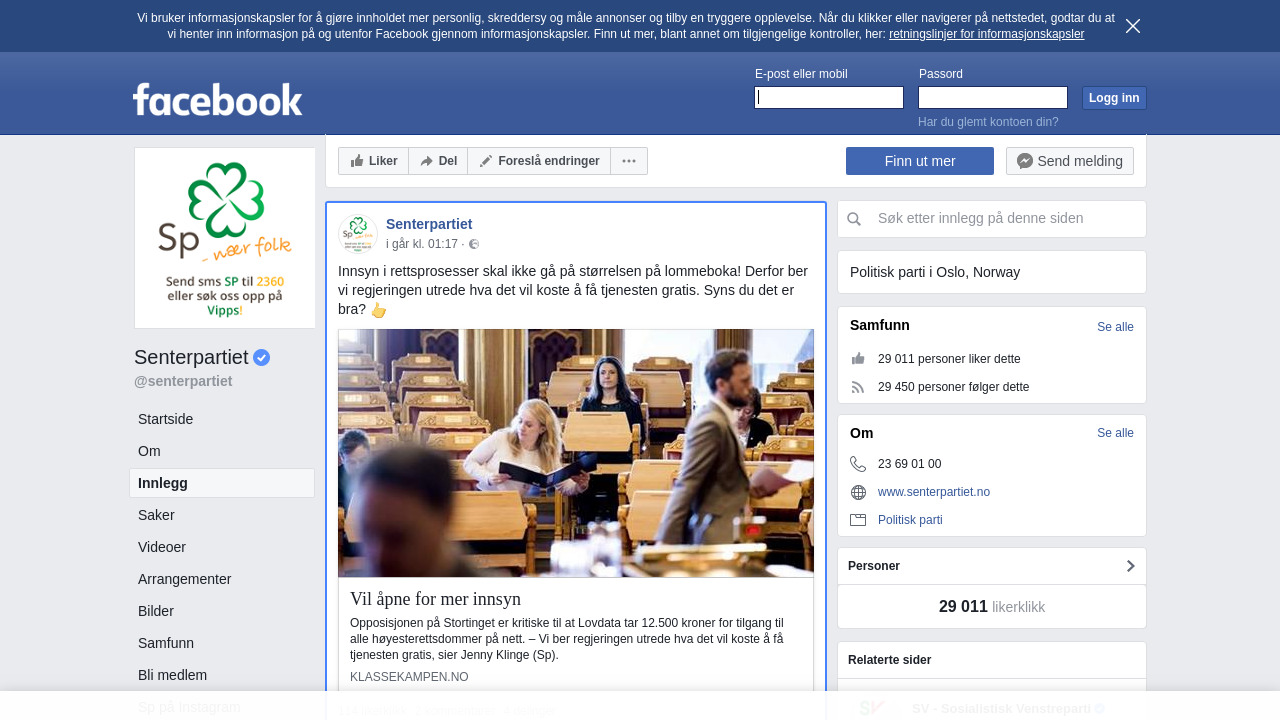The width and height of the screenshot is (1280, 720).
Task: Click the Logg inn button
Action: (x=1114, y=98)
